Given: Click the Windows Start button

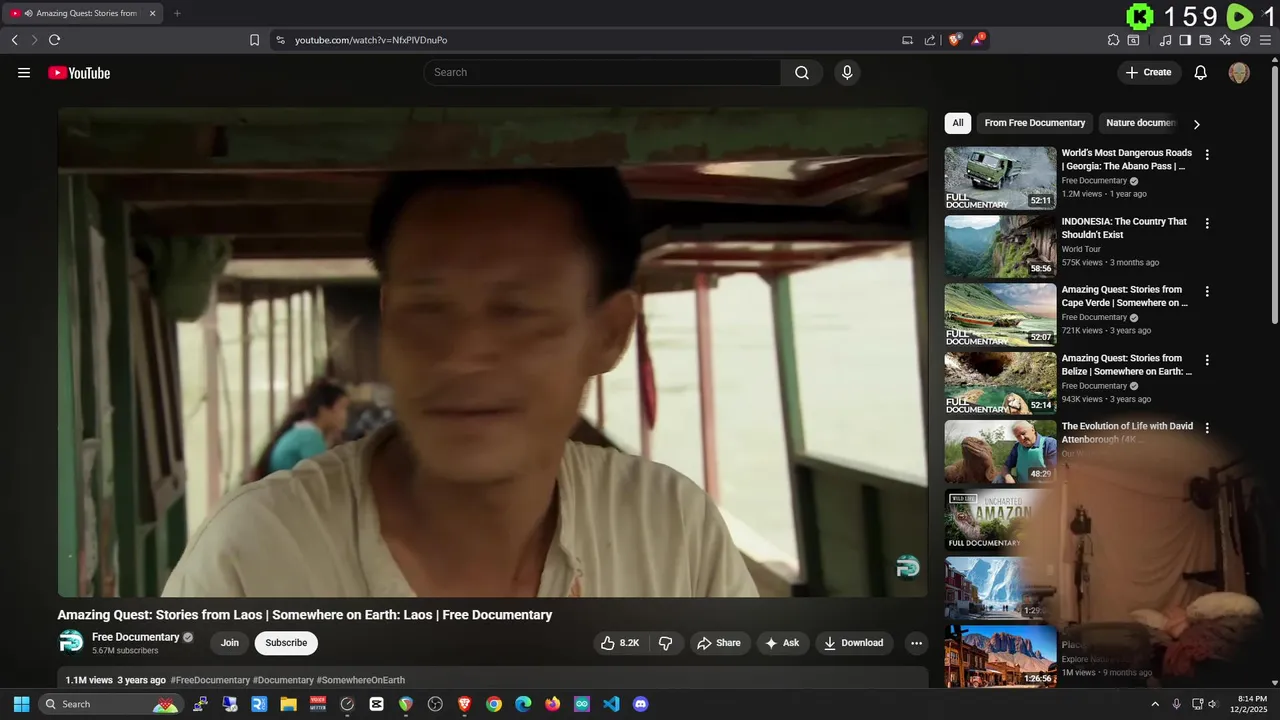Looking at the screenshot, I should [21, 704].
